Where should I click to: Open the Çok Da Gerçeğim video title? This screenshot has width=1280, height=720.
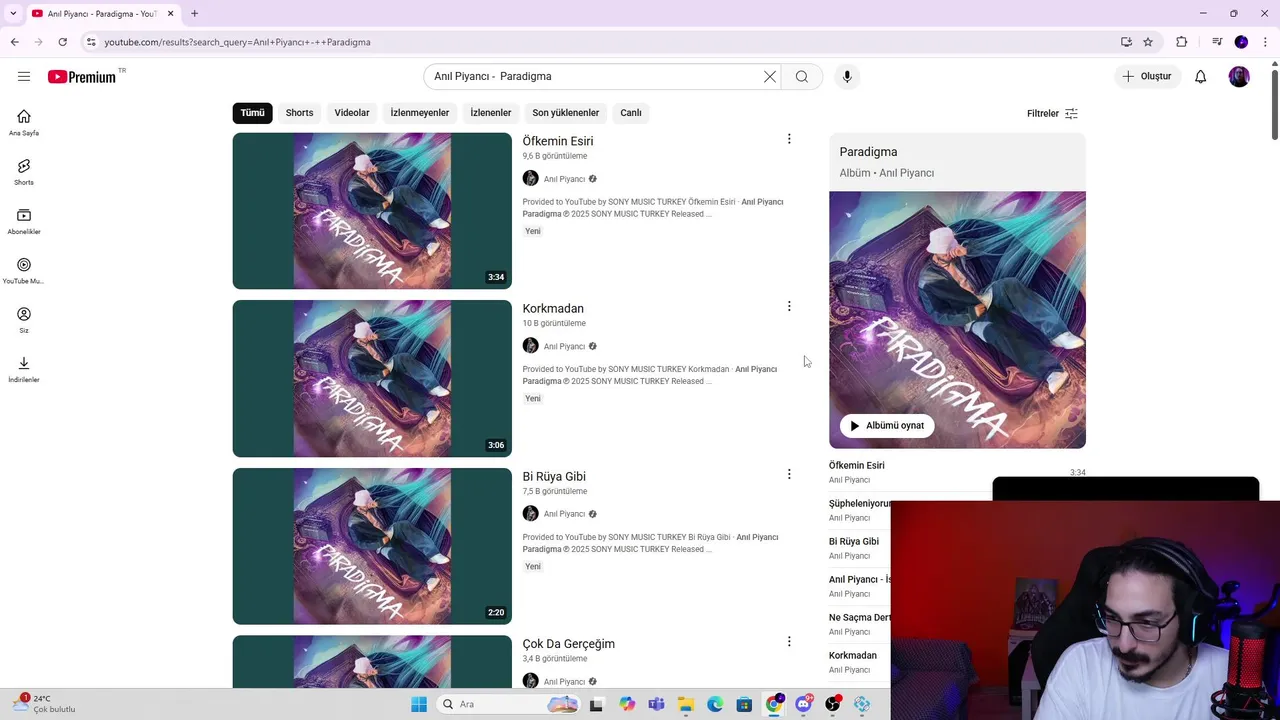(x=569, y=644)
